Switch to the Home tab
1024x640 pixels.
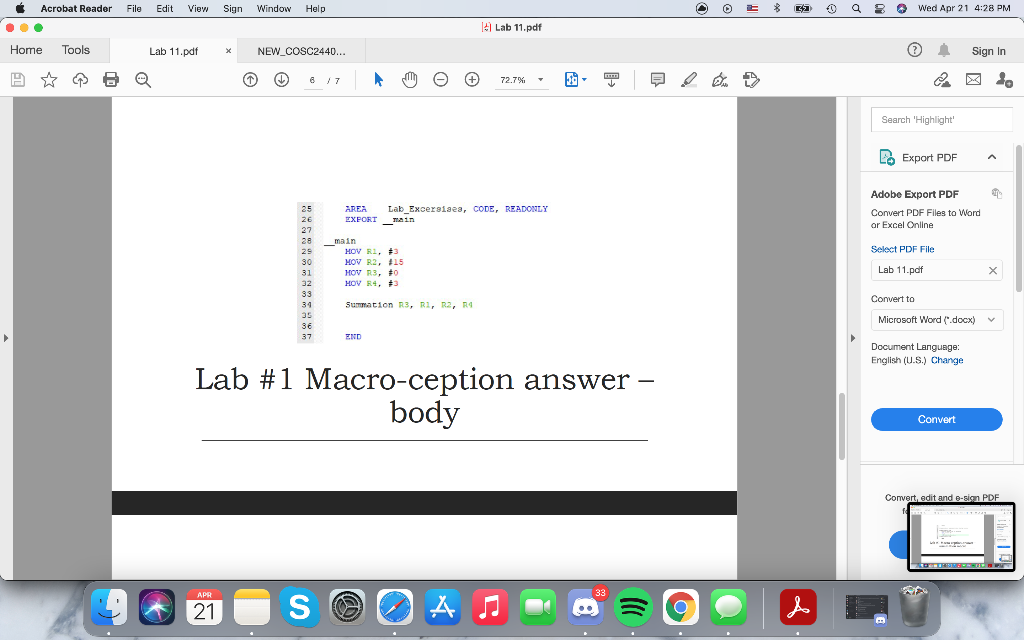26,50
